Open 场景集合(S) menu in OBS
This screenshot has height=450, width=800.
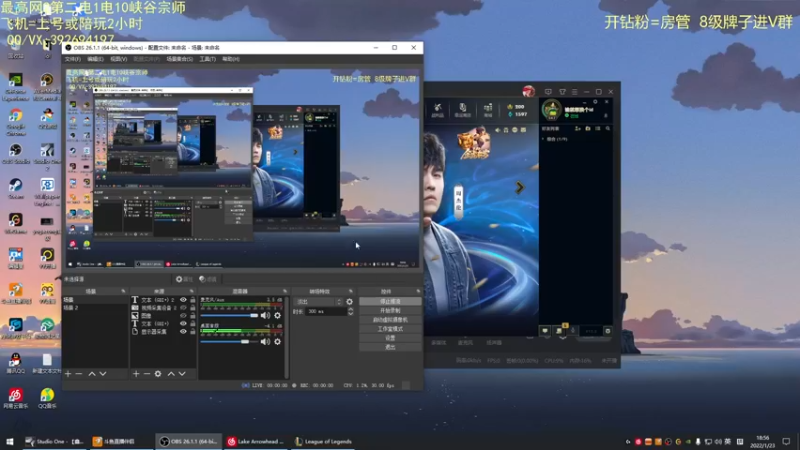180,59
